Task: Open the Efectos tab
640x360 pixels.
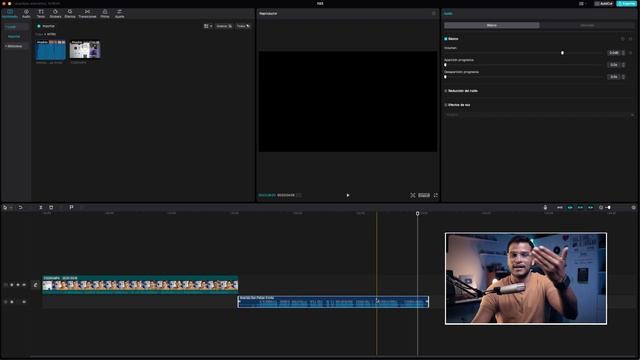Action: (x=70, y=13)
